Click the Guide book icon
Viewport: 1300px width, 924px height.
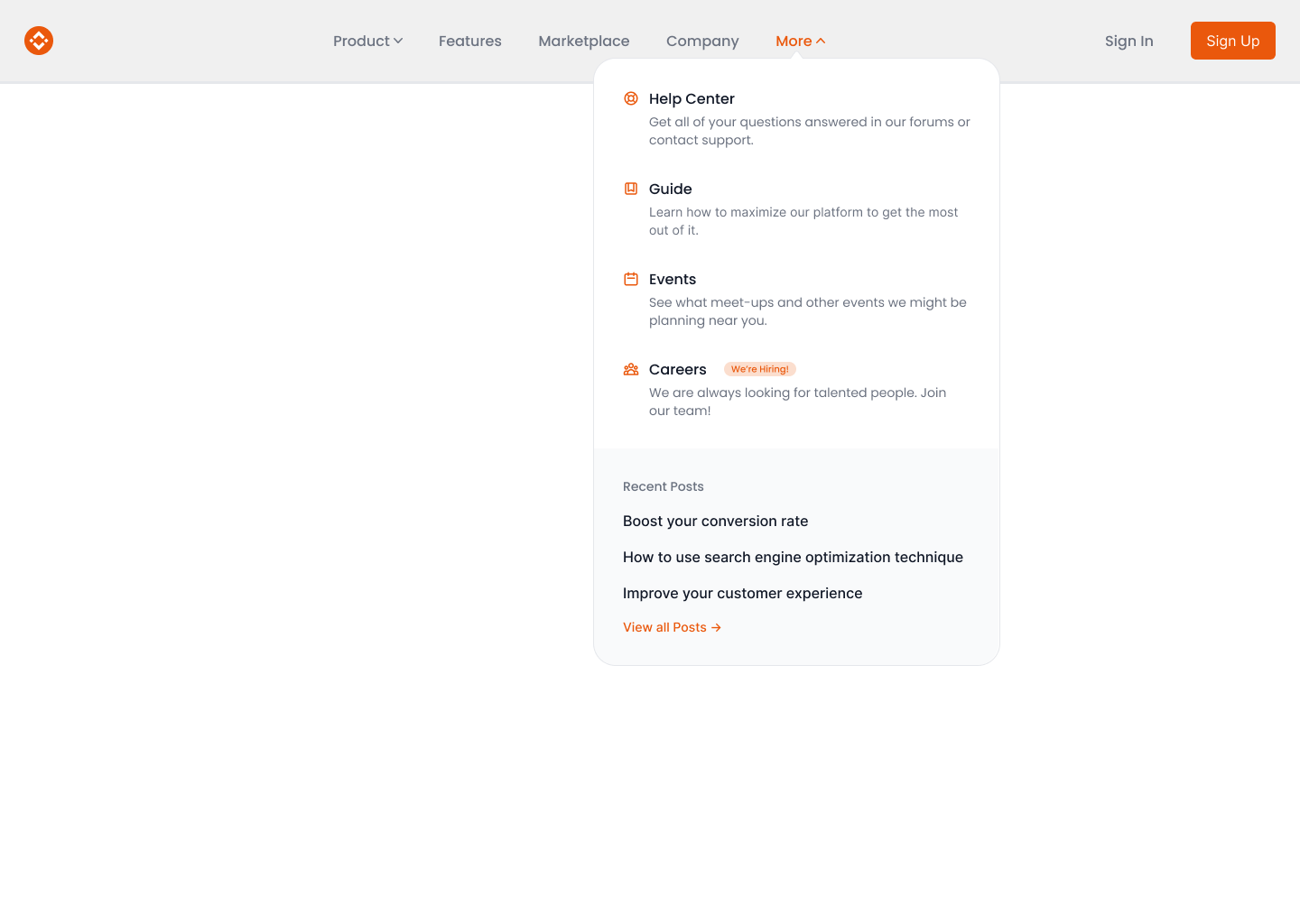click(630, 188)
